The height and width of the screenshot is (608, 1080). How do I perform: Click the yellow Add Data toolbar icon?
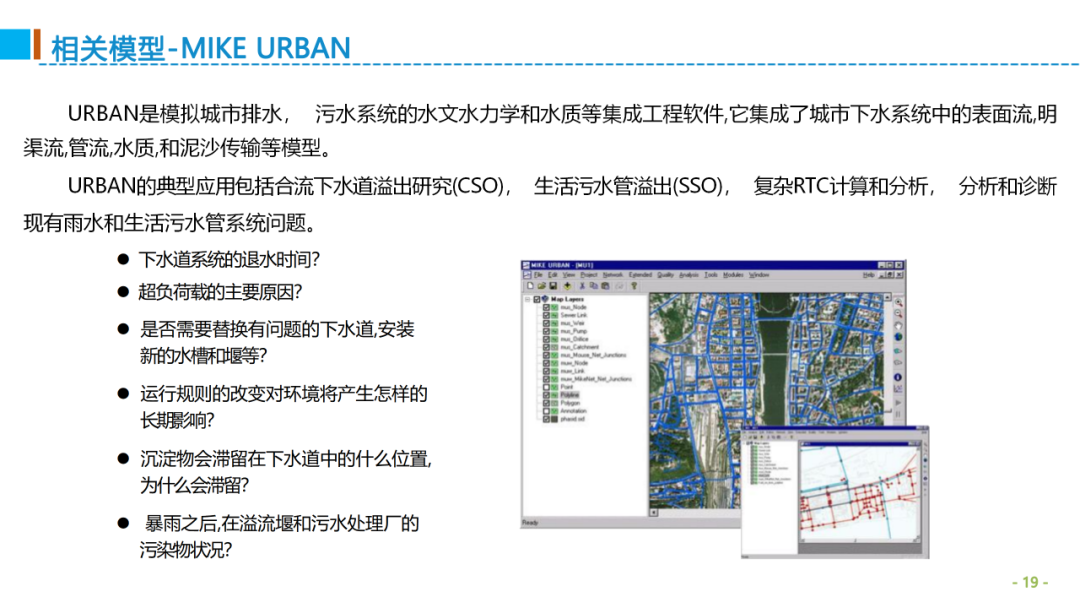pyautogui.click(x=568, y=286)
